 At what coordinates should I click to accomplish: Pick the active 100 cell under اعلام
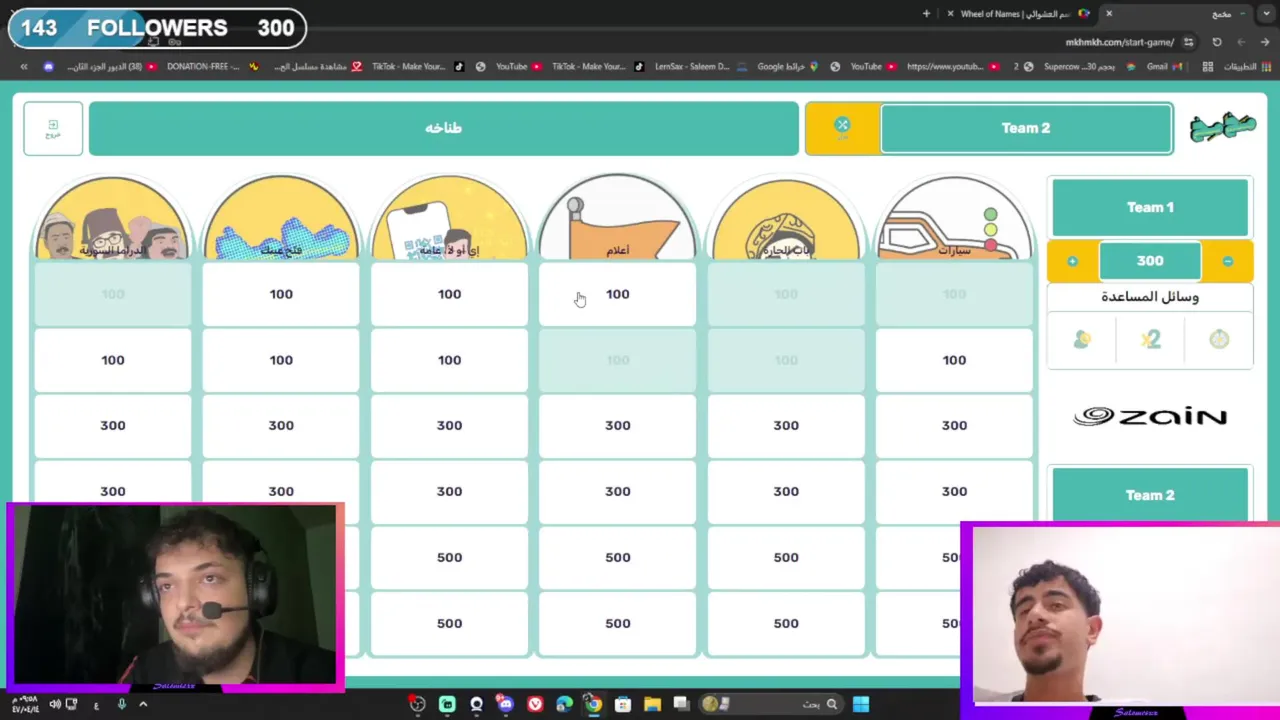click(x=617, y=294)
